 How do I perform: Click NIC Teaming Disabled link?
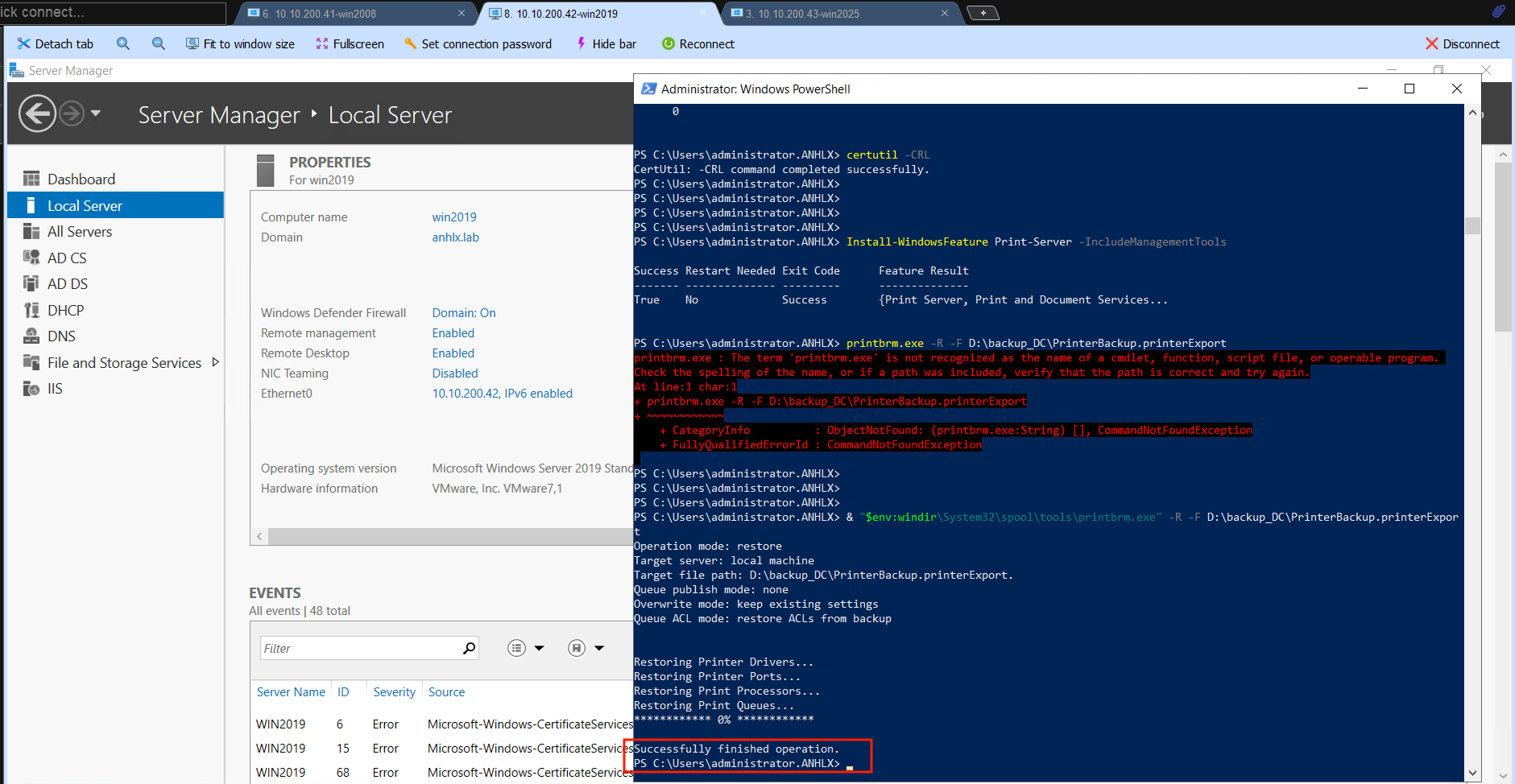(455, 373)
